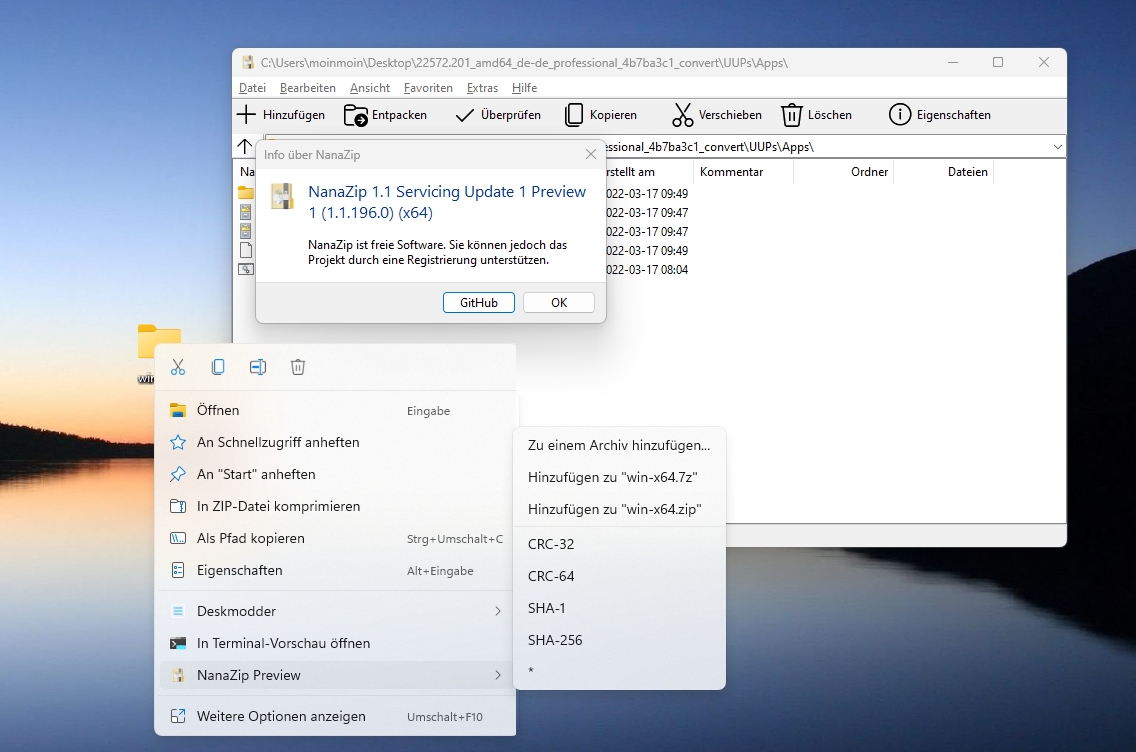Close the Info über NanaZip dialog
1136x752 pixels.
(x=590, y=154)
